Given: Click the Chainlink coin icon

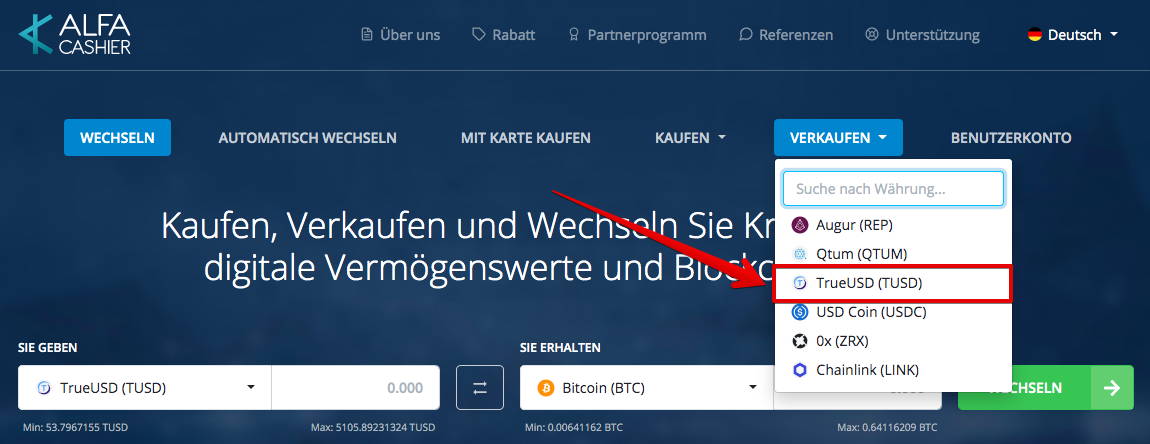Looking at the screenshot, I should pyautogui.click(x=800, y=370).
